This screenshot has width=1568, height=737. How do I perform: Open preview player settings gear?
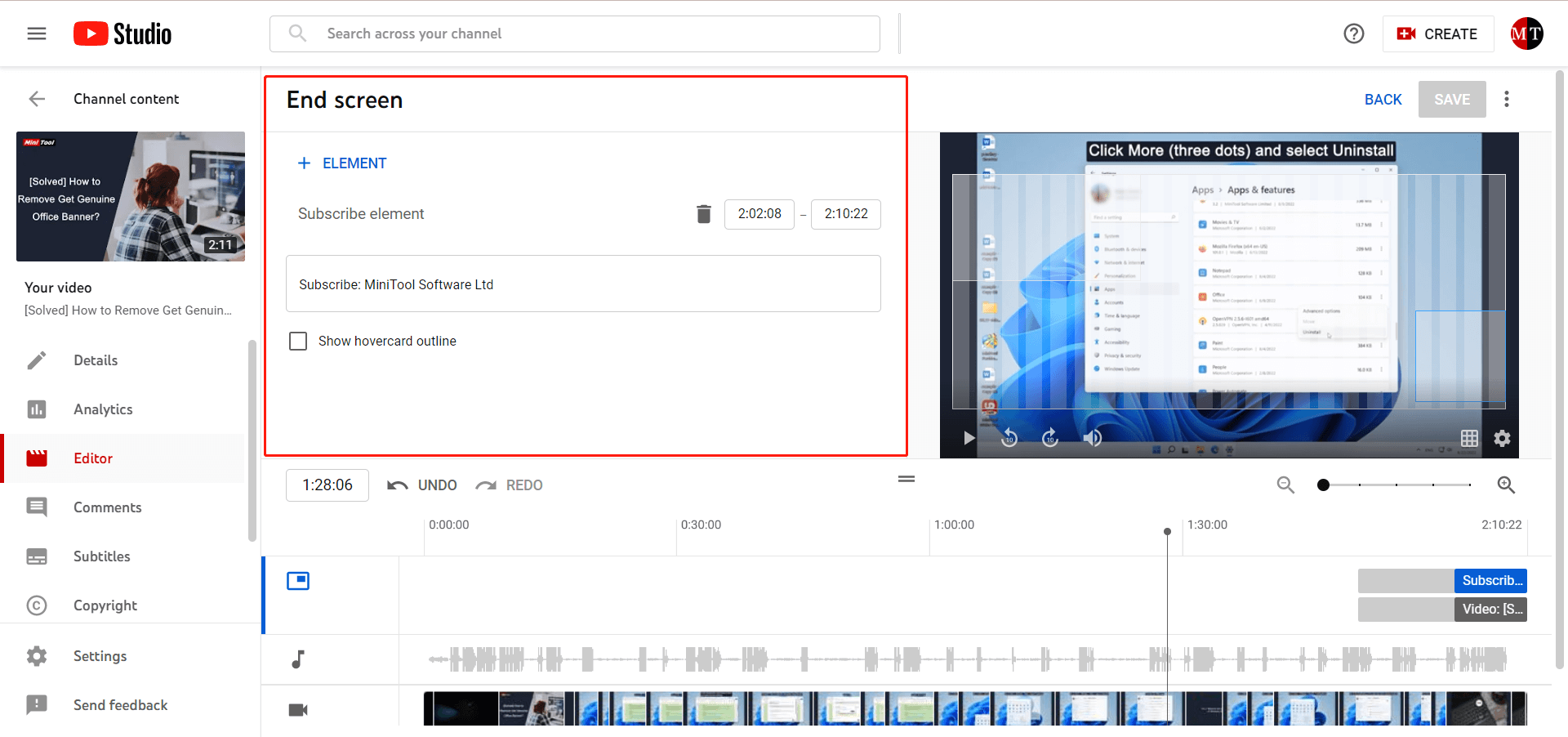pos(1502,438)
